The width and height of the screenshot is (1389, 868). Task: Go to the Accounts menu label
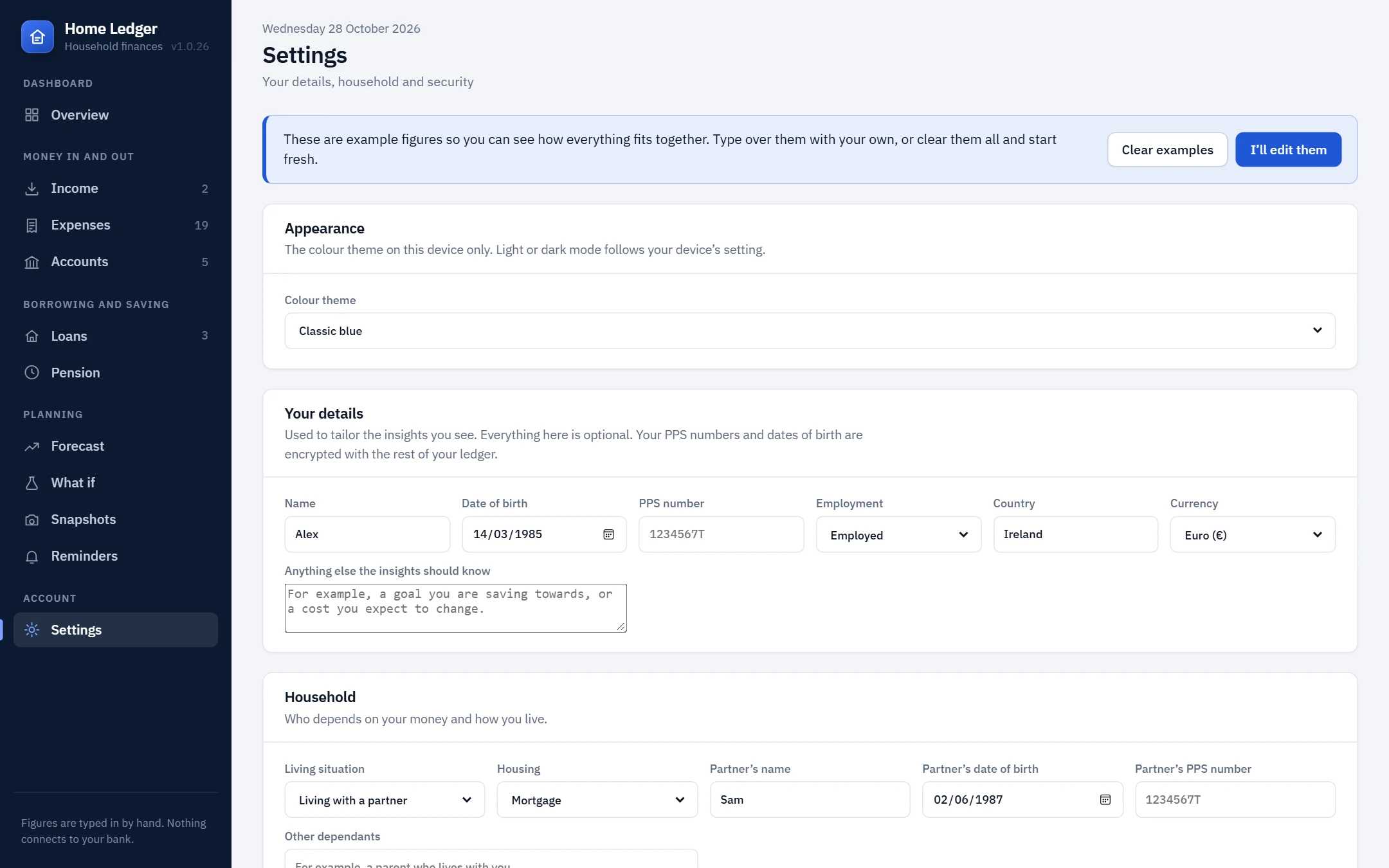[80, 262]
